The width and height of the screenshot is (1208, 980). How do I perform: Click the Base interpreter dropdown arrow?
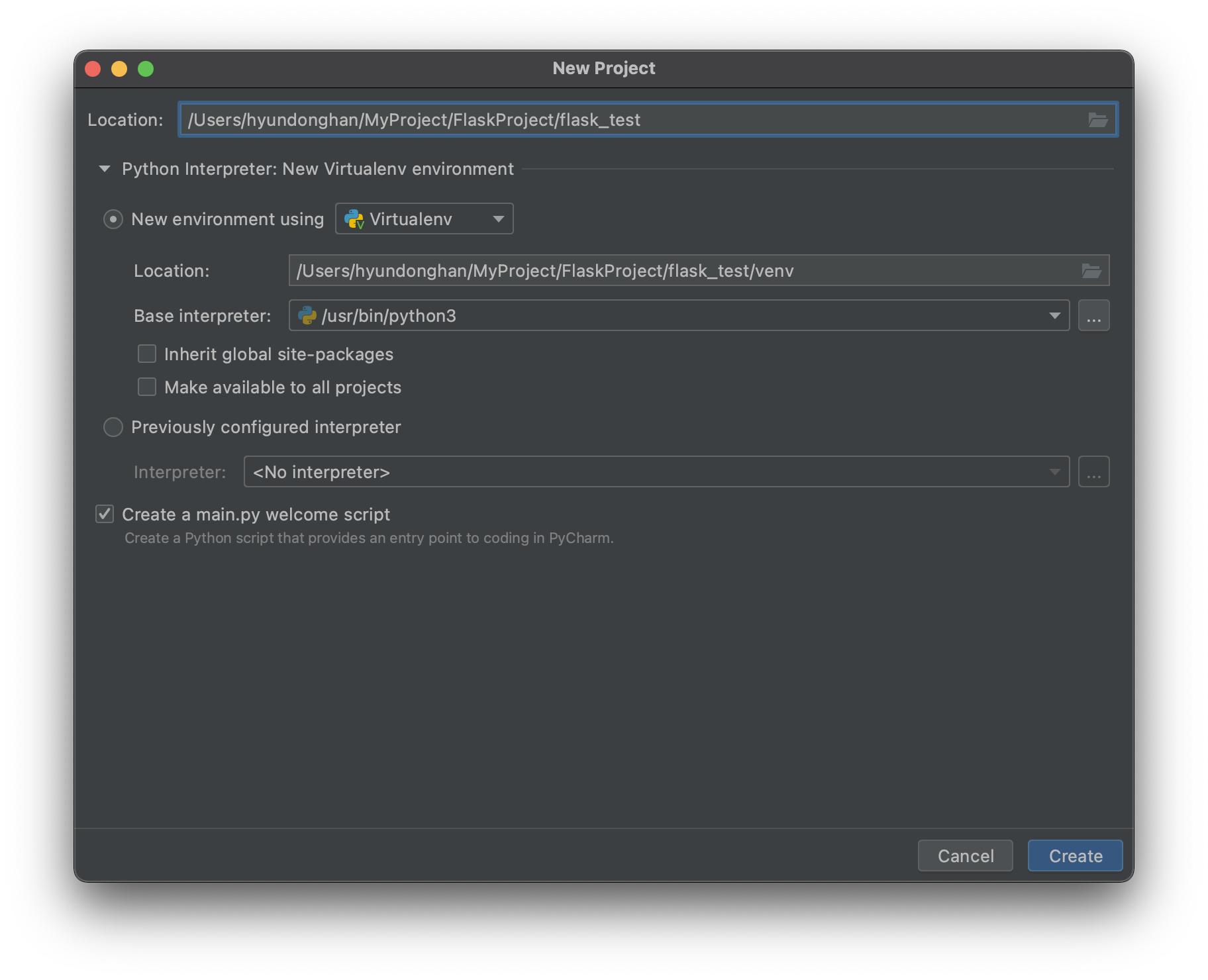click(x=1054, y=315)
